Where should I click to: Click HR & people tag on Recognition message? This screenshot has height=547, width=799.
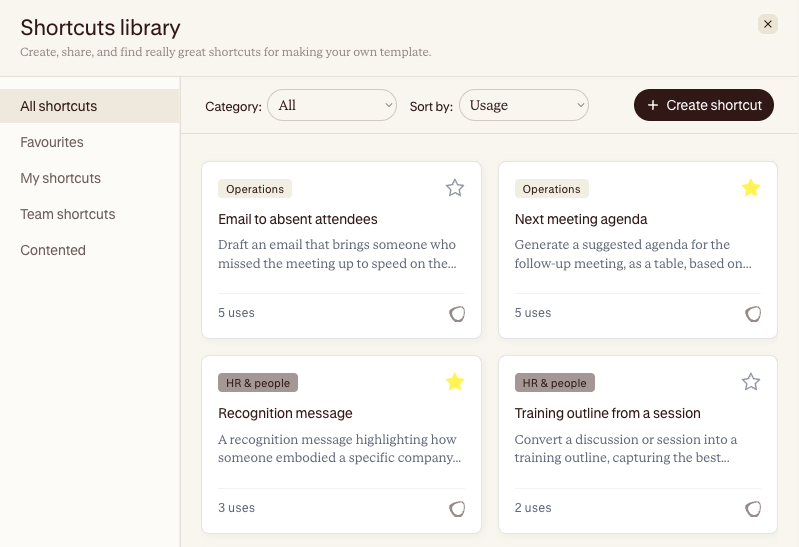pos(258,383)
